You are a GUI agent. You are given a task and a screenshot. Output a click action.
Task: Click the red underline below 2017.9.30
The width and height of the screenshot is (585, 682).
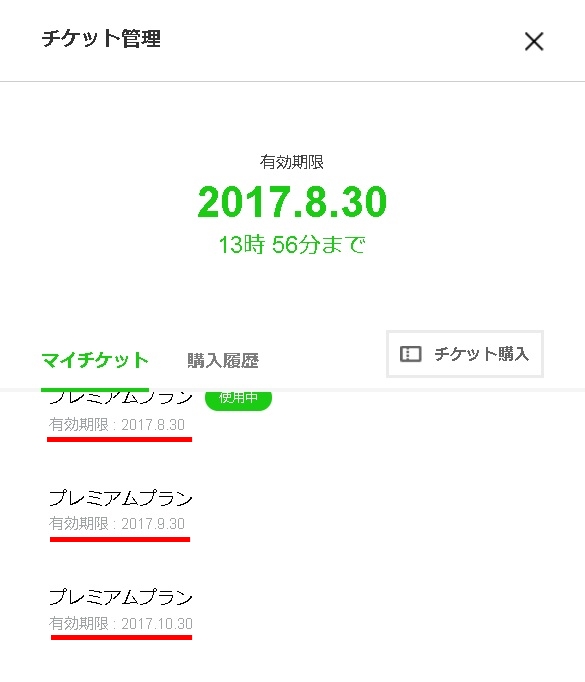pos(120,539)
